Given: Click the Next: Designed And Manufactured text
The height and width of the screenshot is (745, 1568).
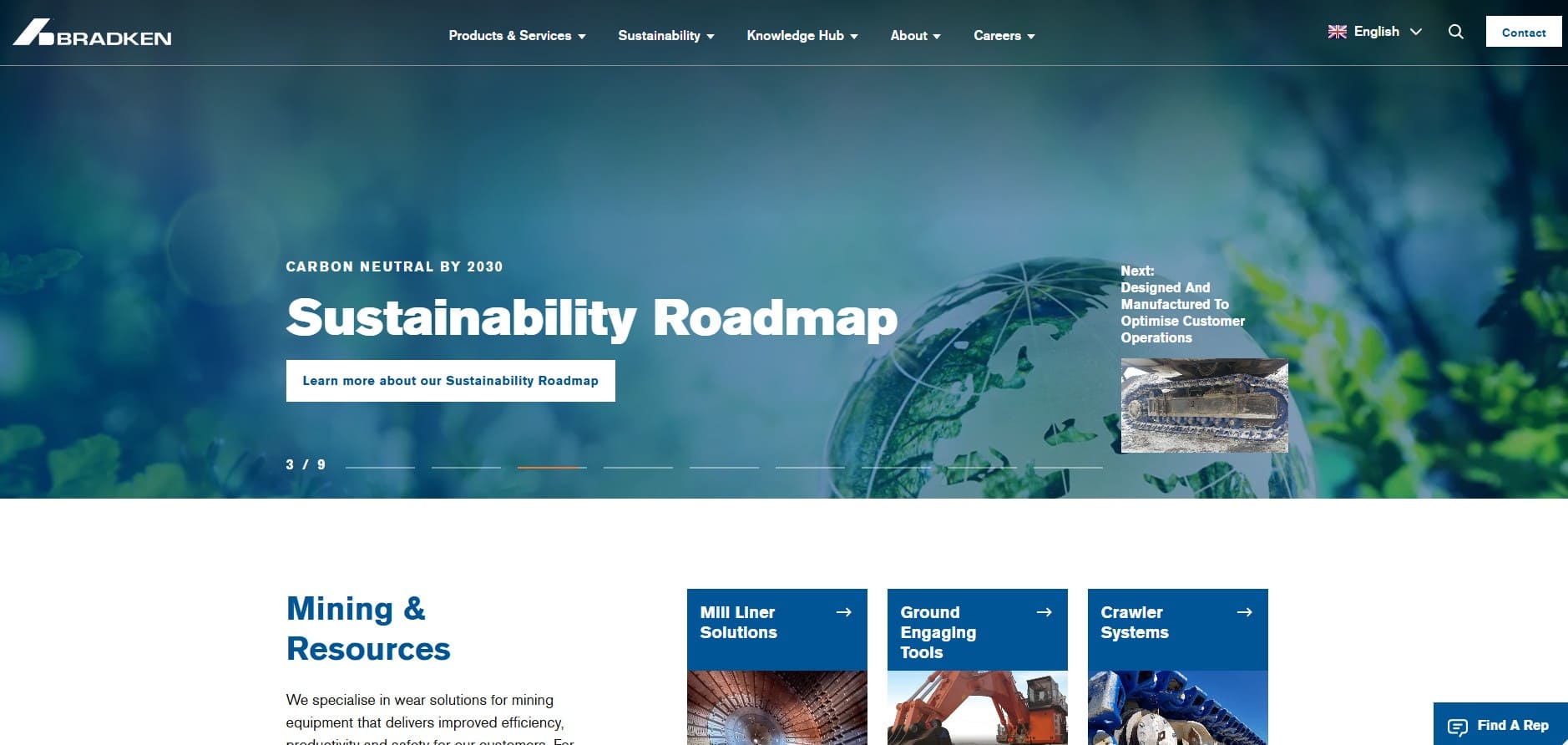Looking at the screenshot, I should coord(1183,304).
